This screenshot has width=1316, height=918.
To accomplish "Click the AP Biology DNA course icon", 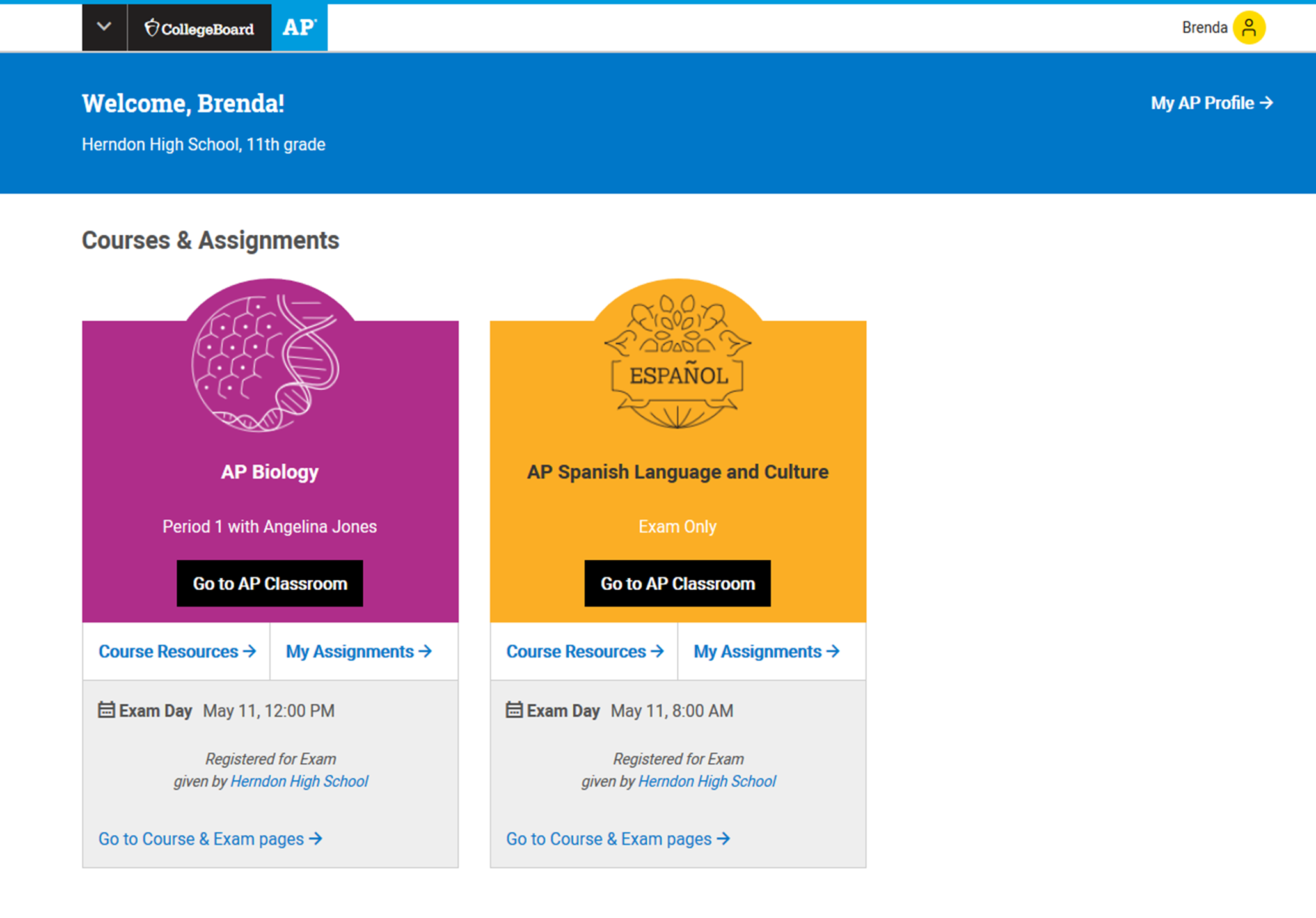I will tap(266, 363).
